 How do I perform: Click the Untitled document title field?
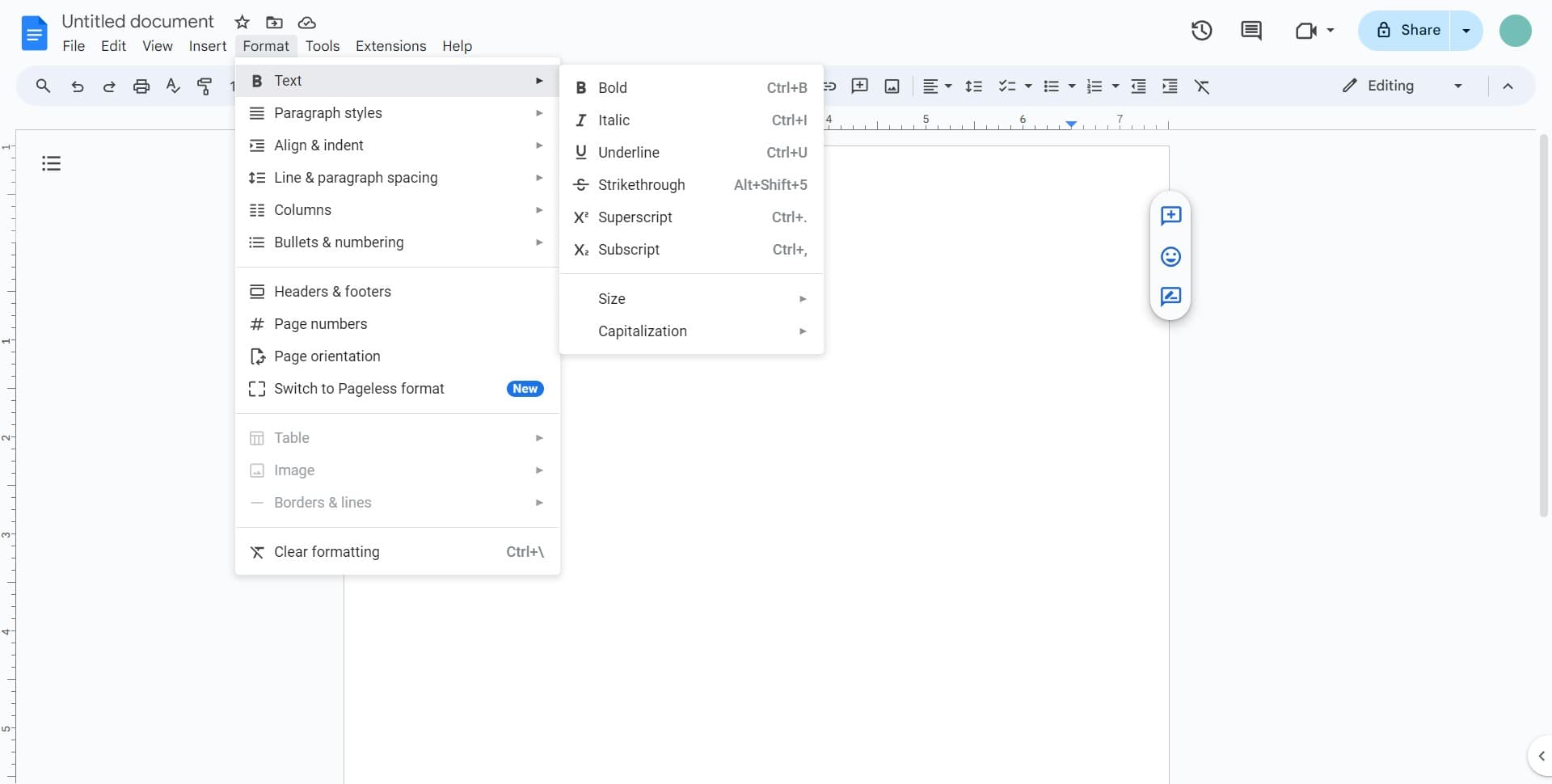pyautogui.click(x=138, y=22)
